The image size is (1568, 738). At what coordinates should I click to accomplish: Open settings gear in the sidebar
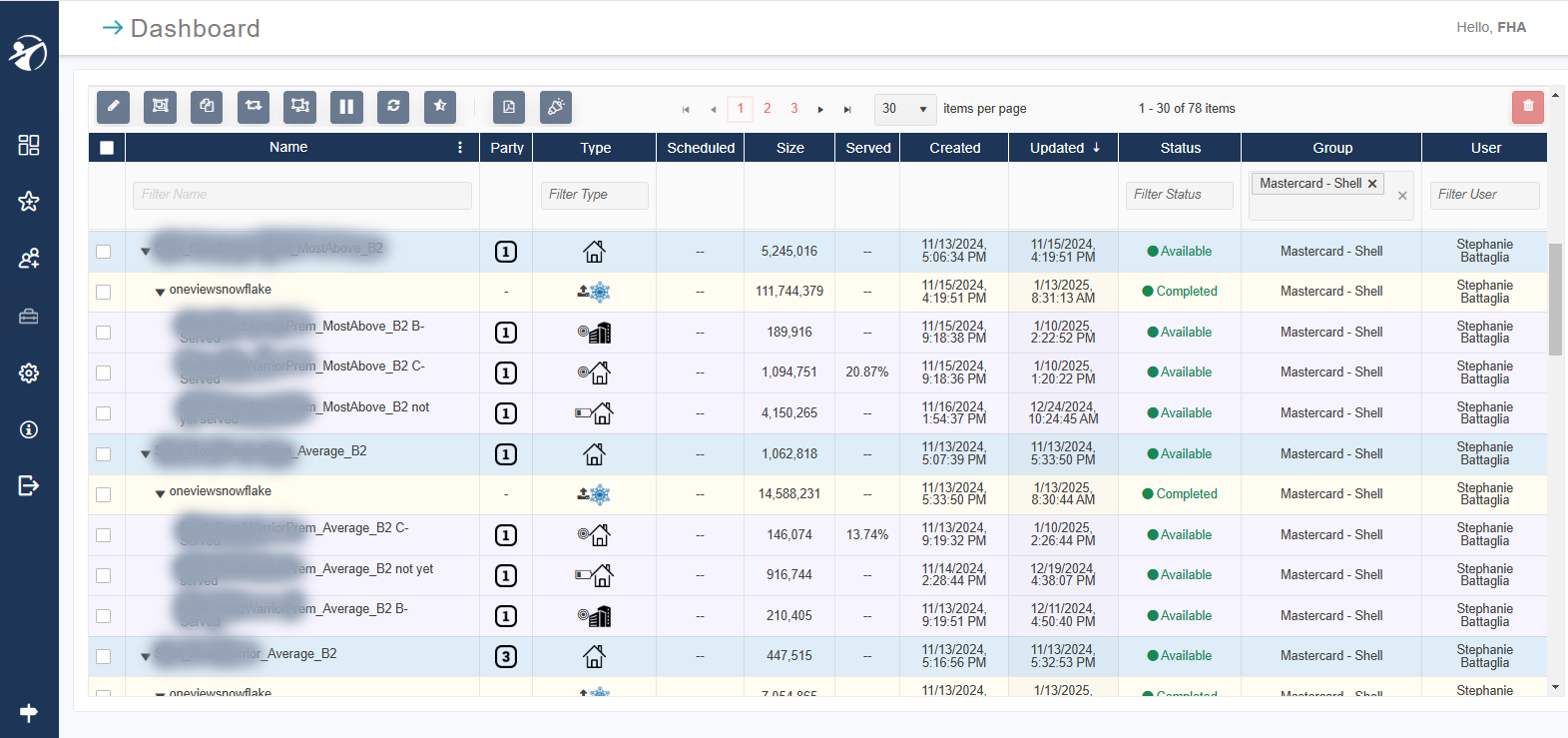pyautogui.click(x=29, y=372)
